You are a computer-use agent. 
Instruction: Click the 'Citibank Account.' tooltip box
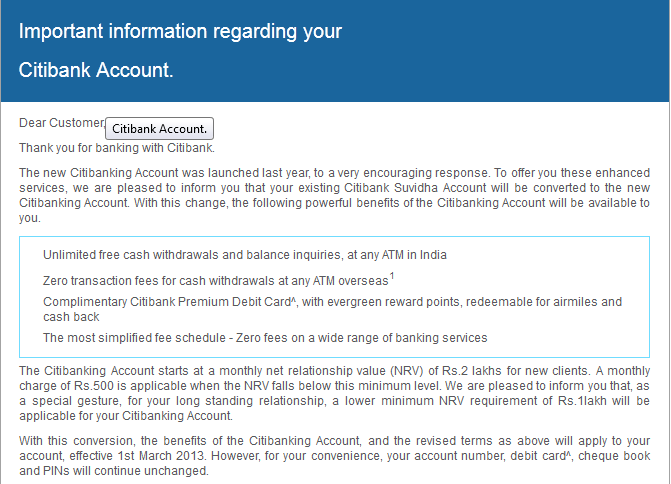160,129
